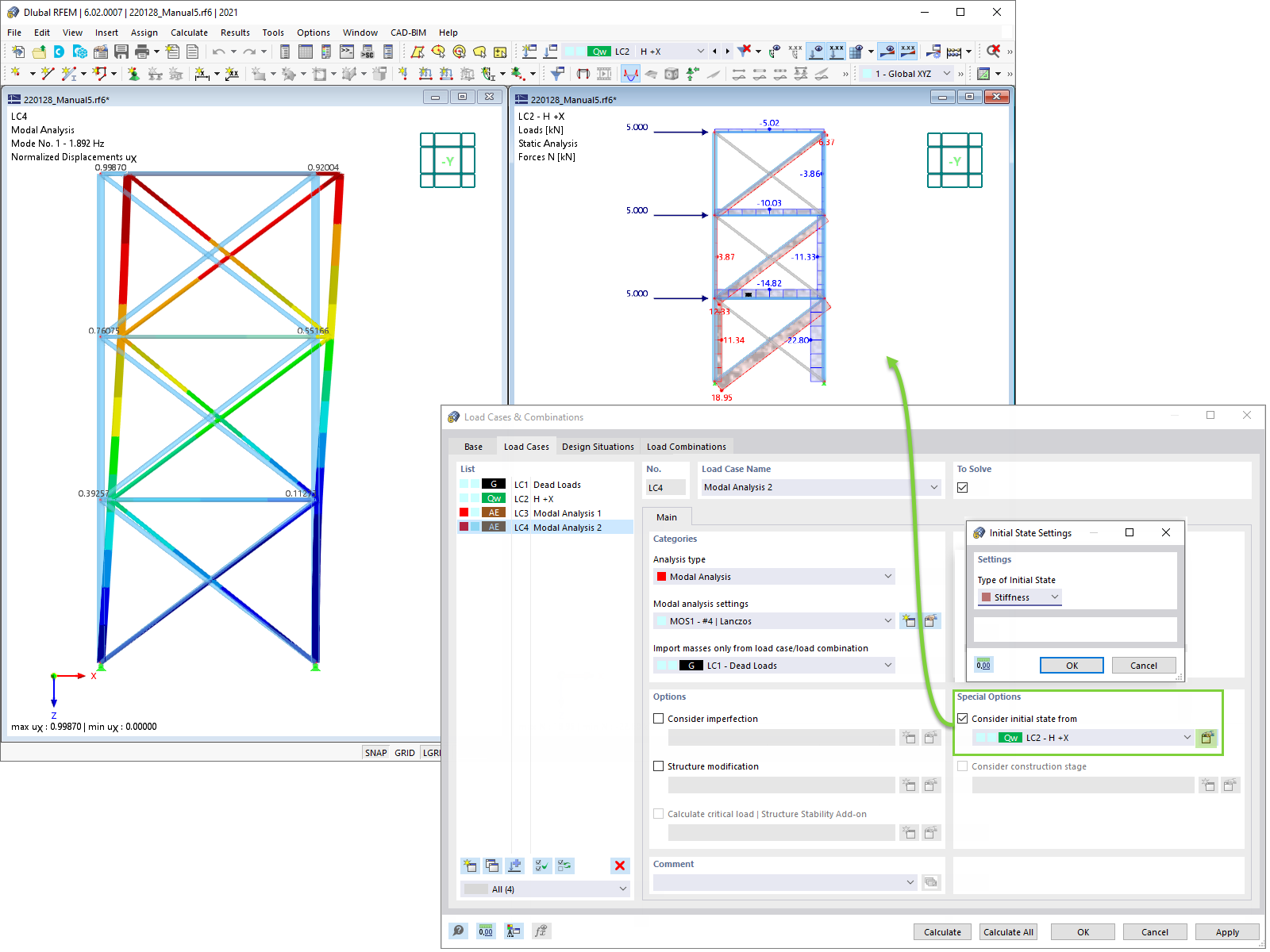Open the Import masses load case dropdown
The image size is (1270, 952).
tap(889, 665)
